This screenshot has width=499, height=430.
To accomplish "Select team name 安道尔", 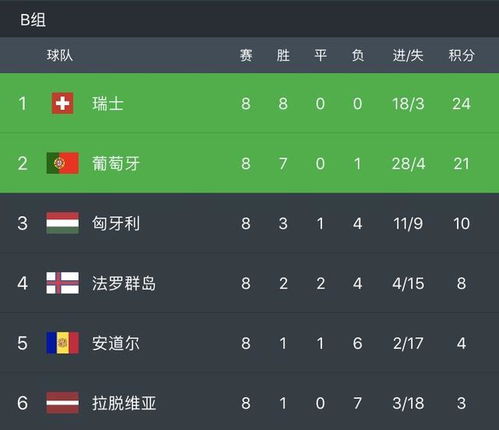I will click(116, 343).
